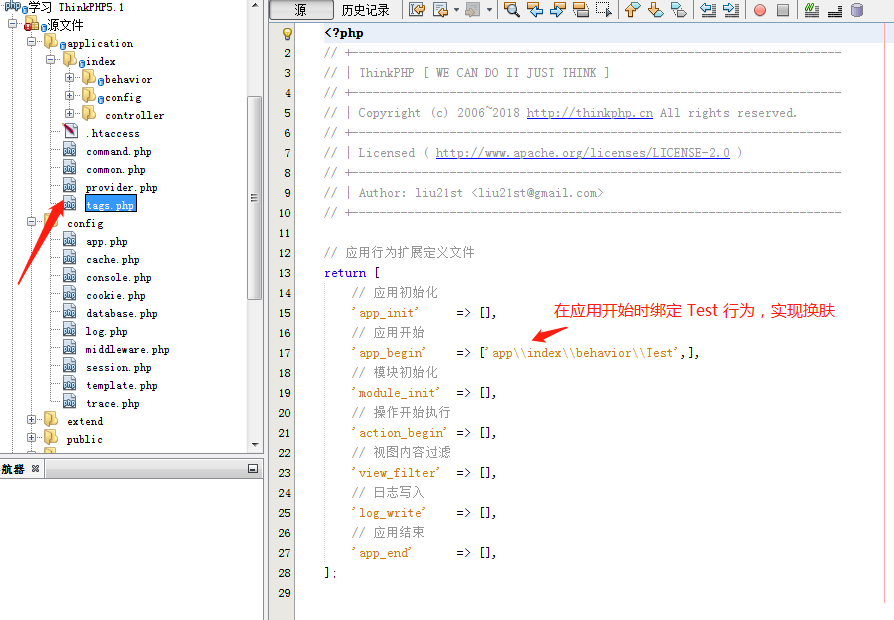Click the 'app_begin' key on line 17
The height and width of the screenshot is (620, 894).
[x=389, y=353]
